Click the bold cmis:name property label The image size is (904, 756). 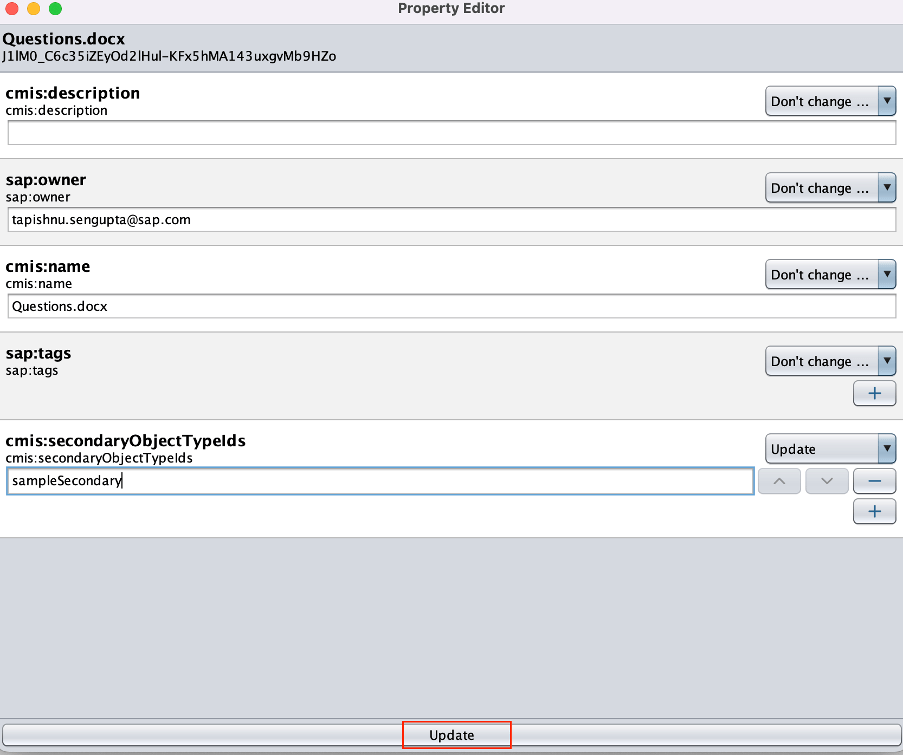[48, 266]
